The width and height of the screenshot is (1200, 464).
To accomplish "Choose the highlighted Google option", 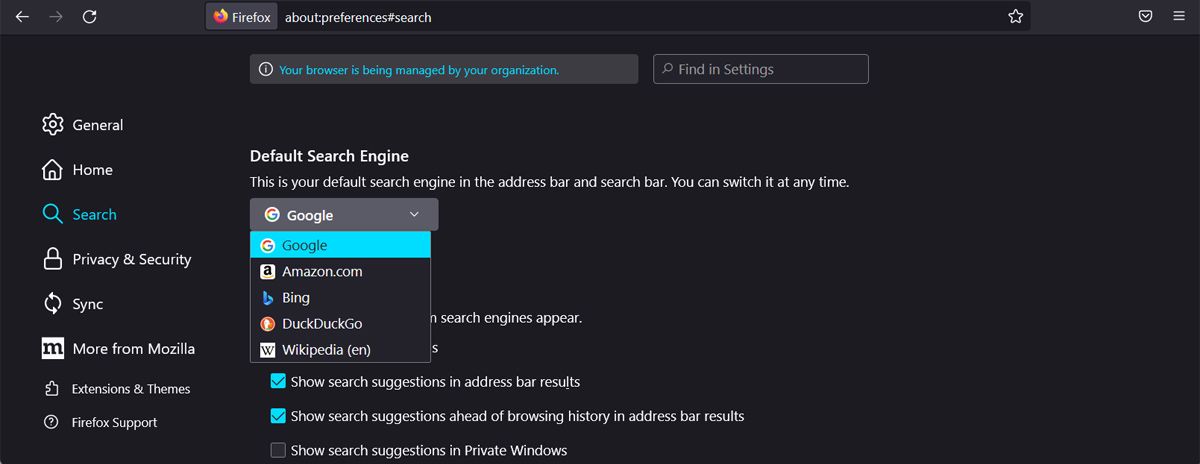I will coord(340,246).
